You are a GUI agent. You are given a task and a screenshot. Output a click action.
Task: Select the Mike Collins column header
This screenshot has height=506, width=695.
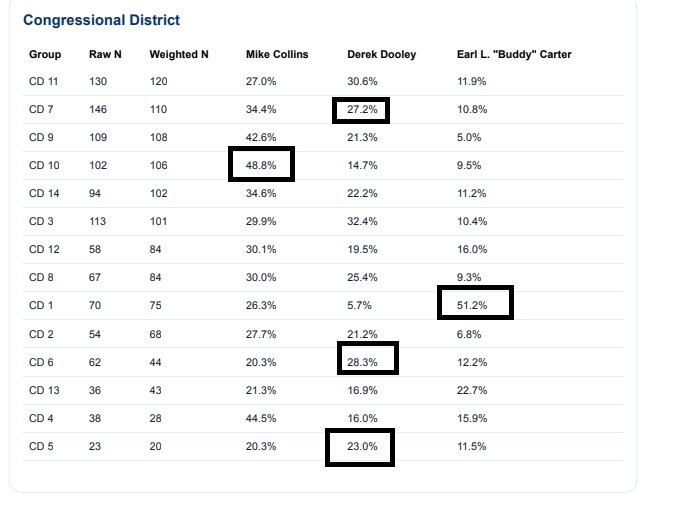(277, 54)
